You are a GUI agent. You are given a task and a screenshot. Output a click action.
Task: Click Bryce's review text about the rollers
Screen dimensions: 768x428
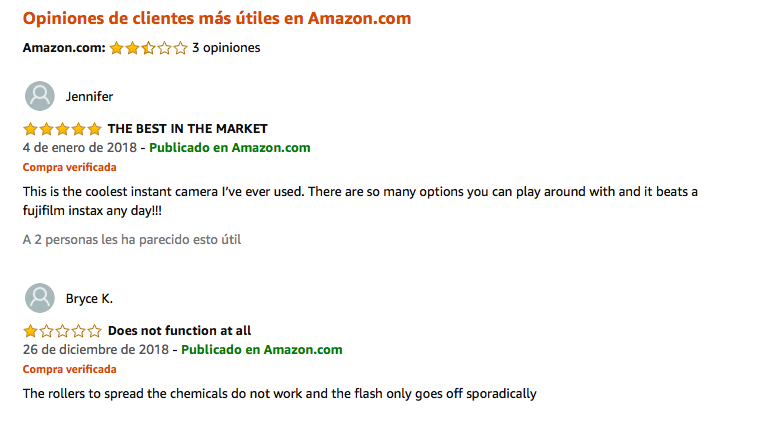(x=279, y=394)
